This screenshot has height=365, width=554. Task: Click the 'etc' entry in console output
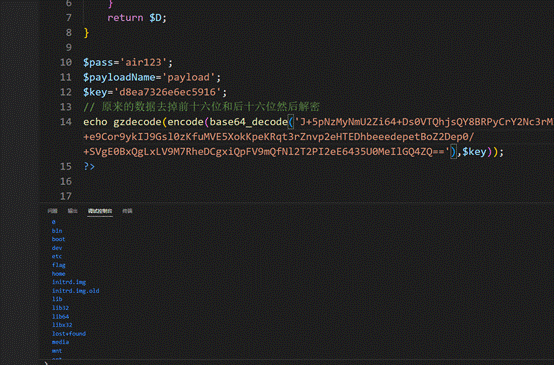[57, 257]
